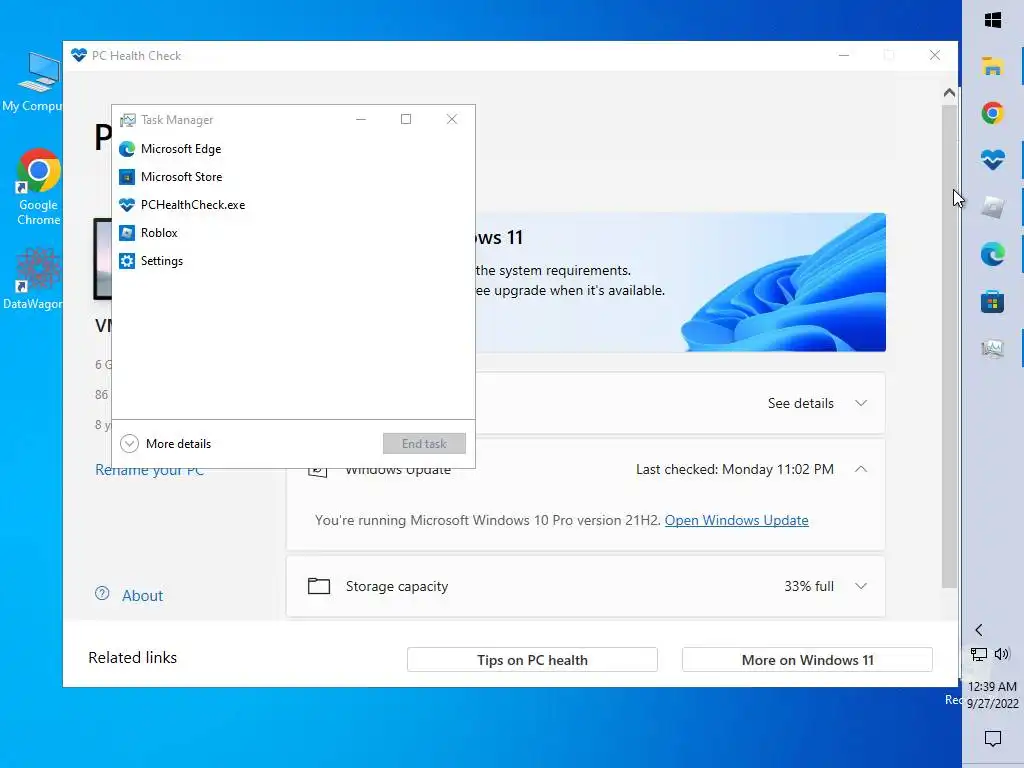Click the Settings gear icon in Task Manager
Screen dimensions: 1024x768
point(127,261)
